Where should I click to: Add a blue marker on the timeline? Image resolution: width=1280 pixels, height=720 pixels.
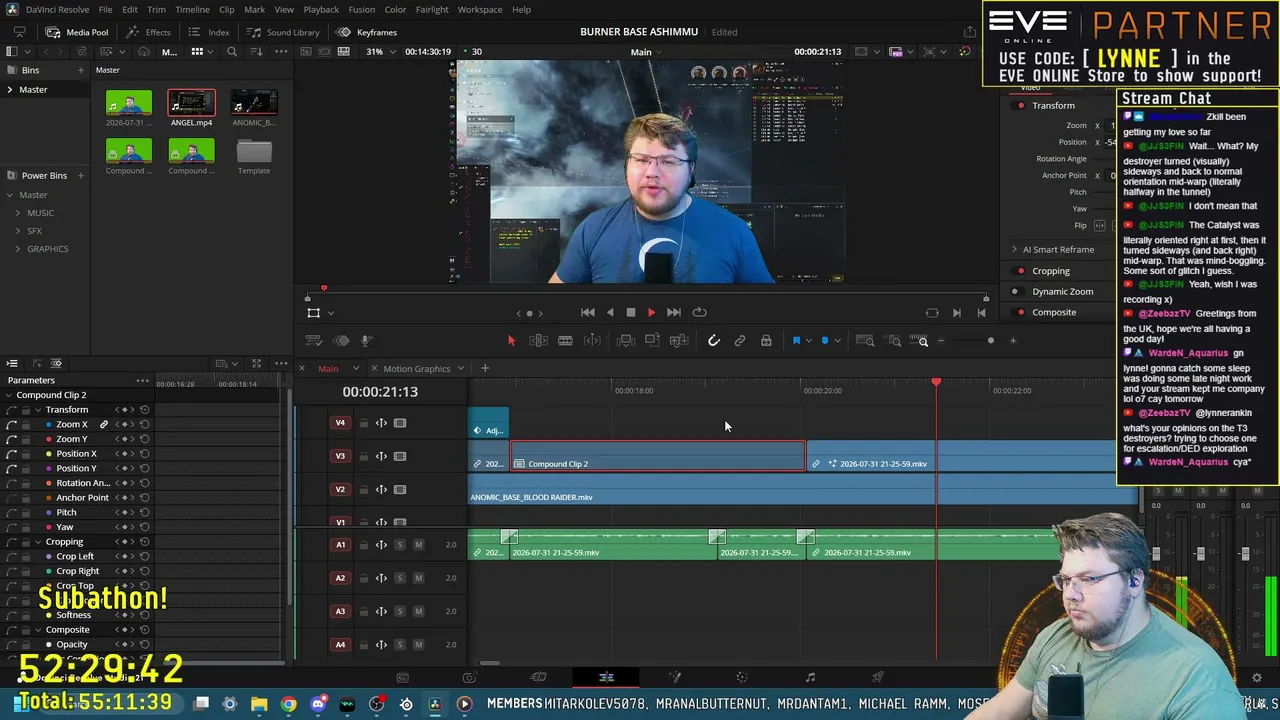[x=825, y=341]
